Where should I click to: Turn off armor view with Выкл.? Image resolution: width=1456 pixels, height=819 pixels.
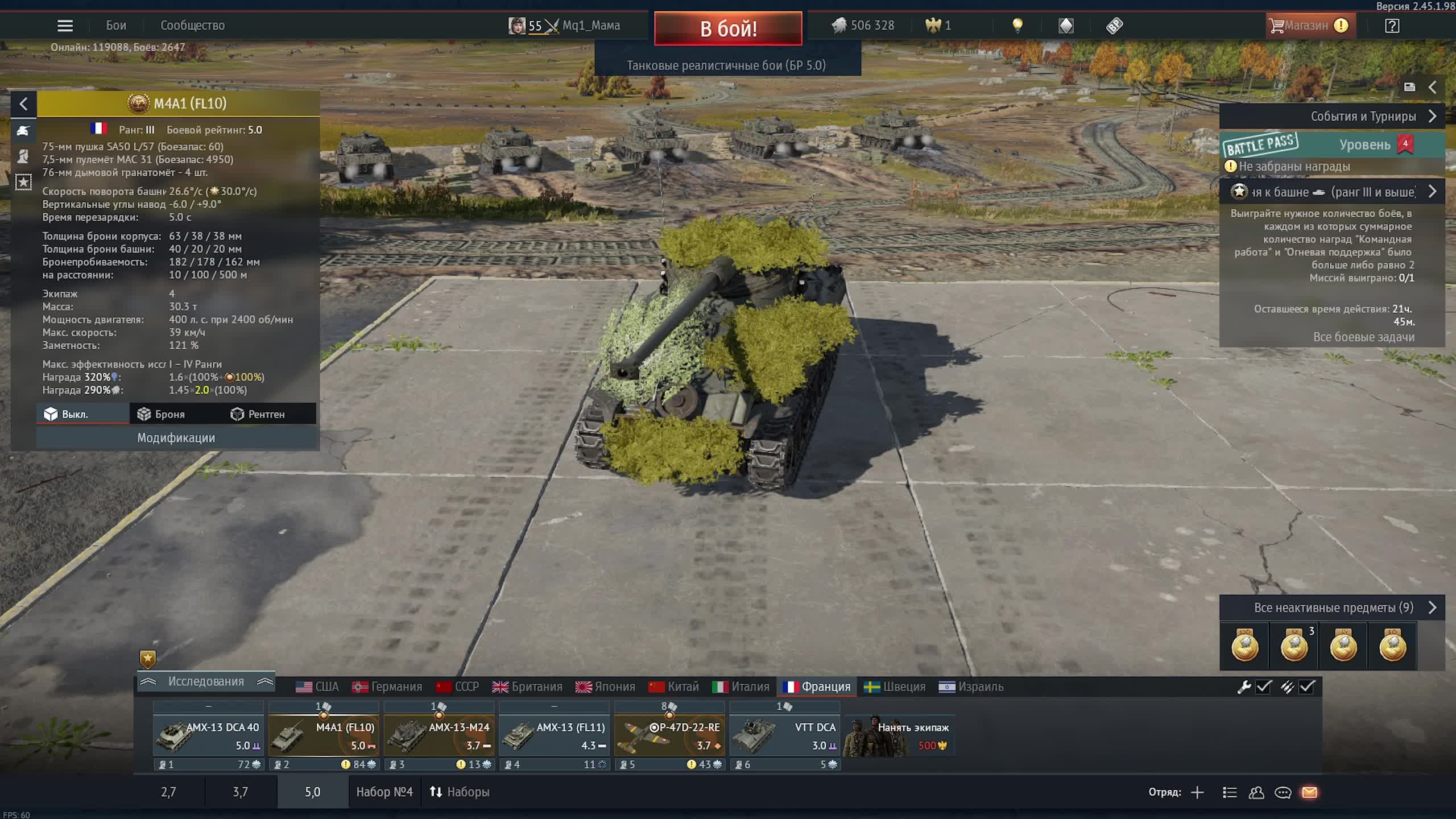(x=82, y=414)
